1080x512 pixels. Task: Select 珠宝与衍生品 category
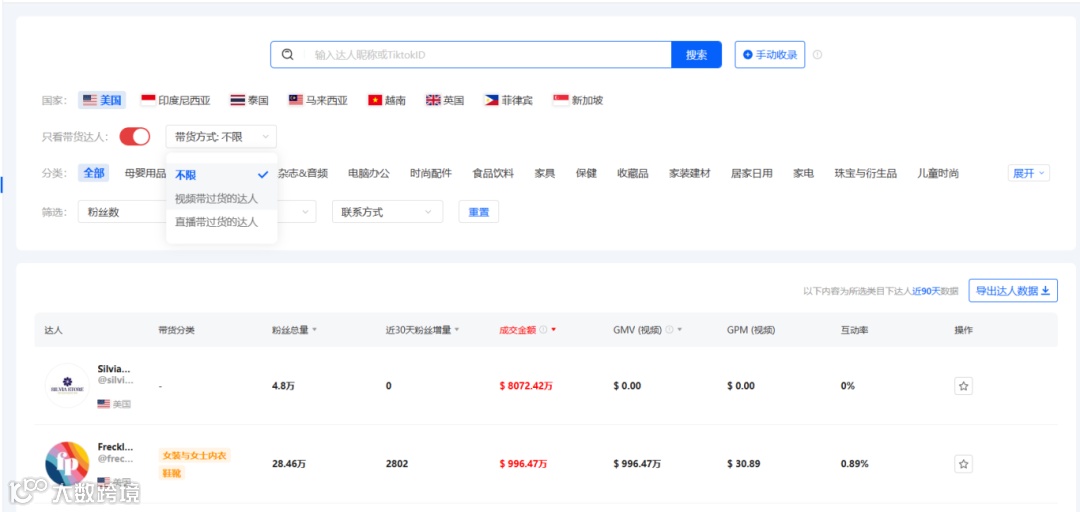coord(865,173)
